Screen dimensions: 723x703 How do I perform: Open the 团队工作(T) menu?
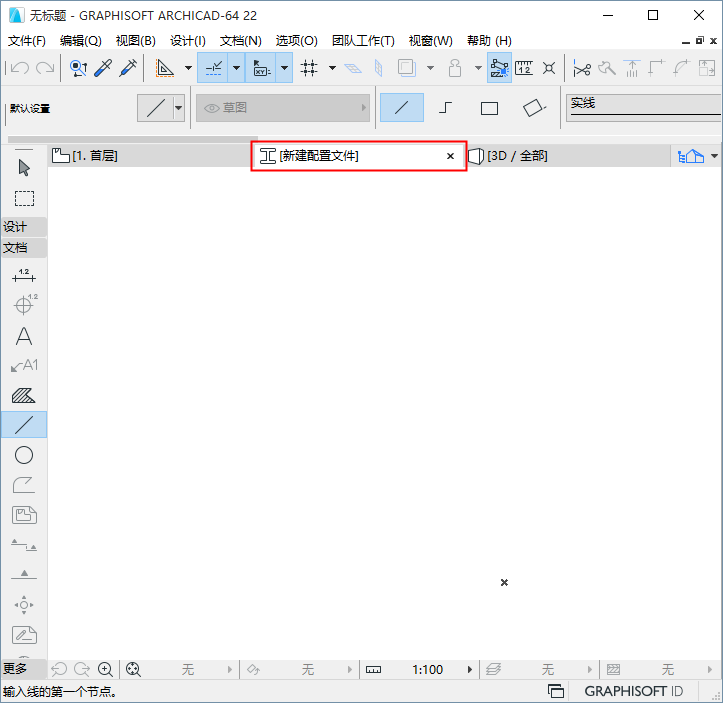click(x=363, y=41)
